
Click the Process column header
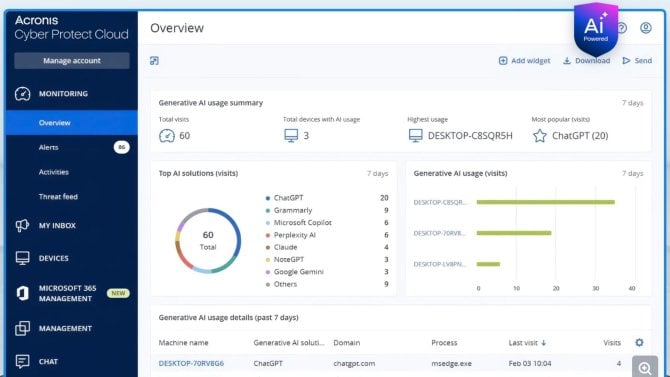444,343
